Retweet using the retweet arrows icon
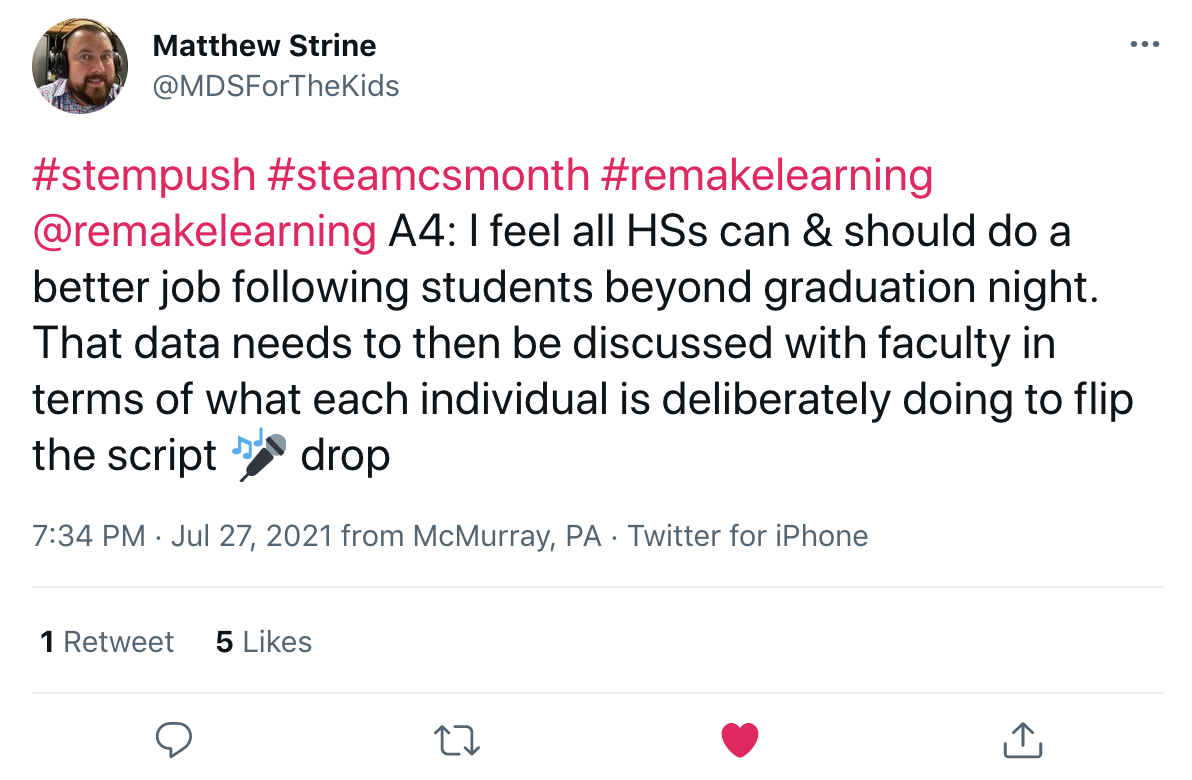 (457, 740)
